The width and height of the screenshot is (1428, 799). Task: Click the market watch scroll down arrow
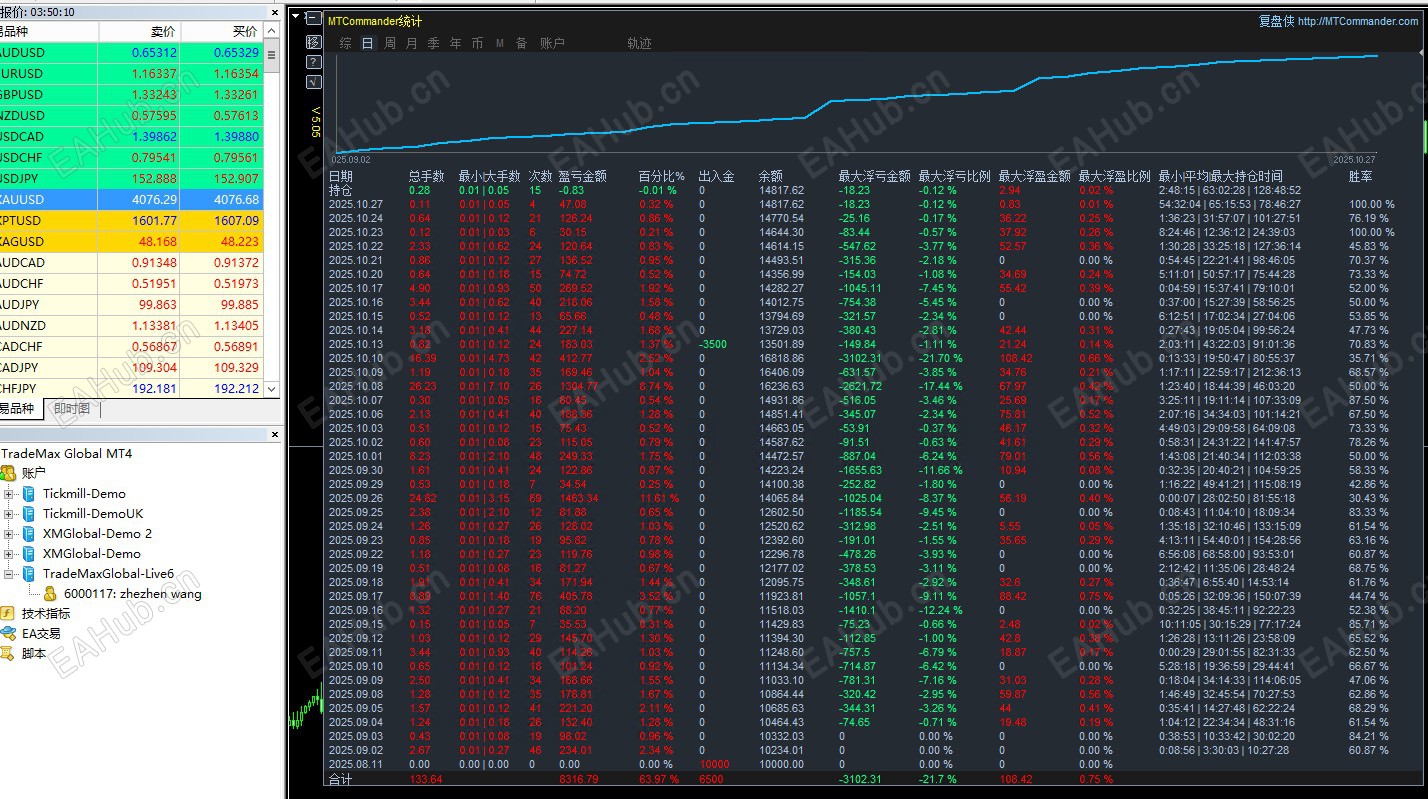pos(271,389)
